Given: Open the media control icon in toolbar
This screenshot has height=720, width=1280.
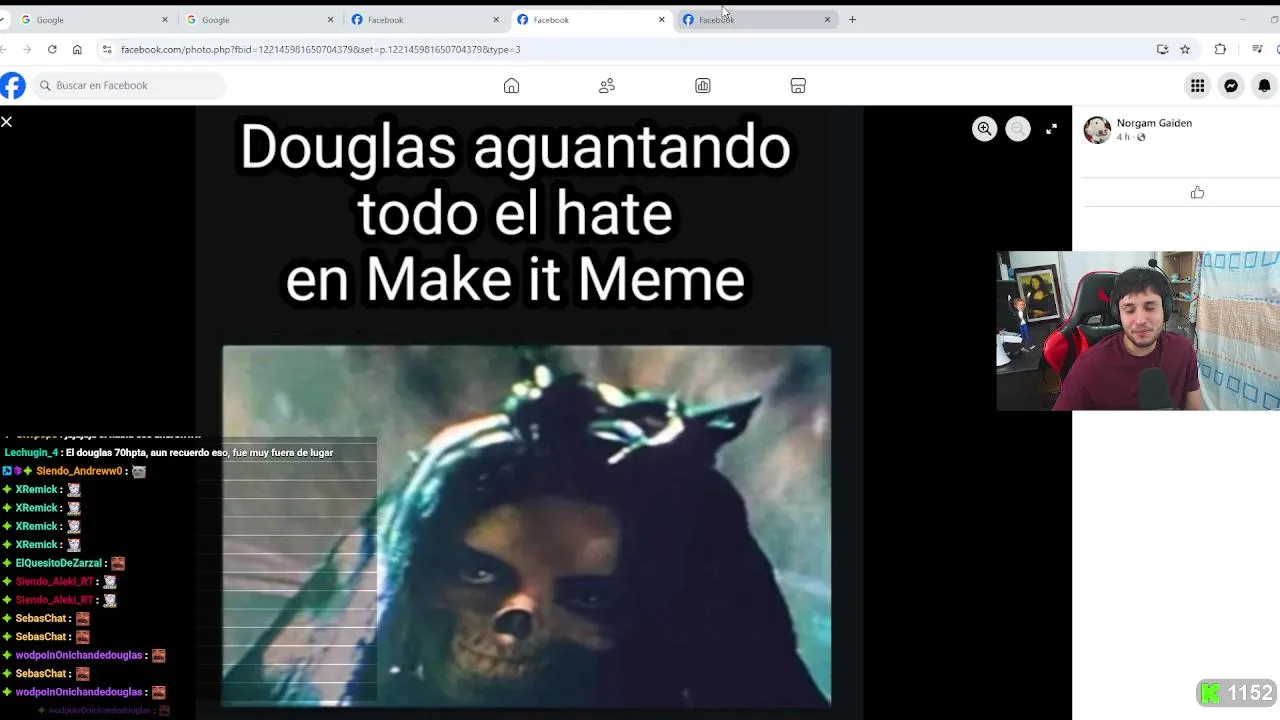Looking at the screenshot, I should 1257,49.
